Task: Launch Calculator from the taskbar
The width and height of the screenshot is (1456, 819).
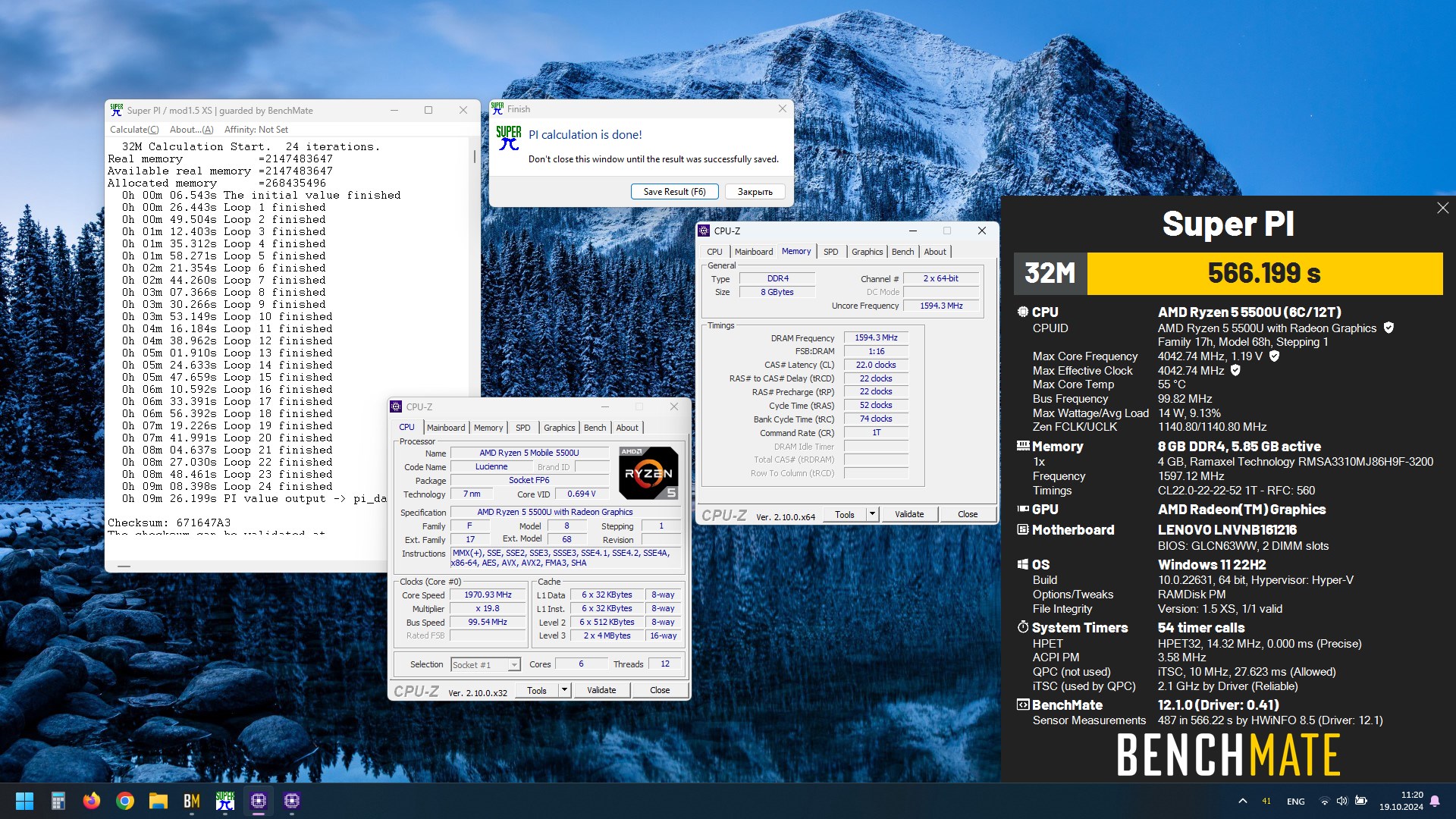Action: pyautogui.click(x=58, y=801)
